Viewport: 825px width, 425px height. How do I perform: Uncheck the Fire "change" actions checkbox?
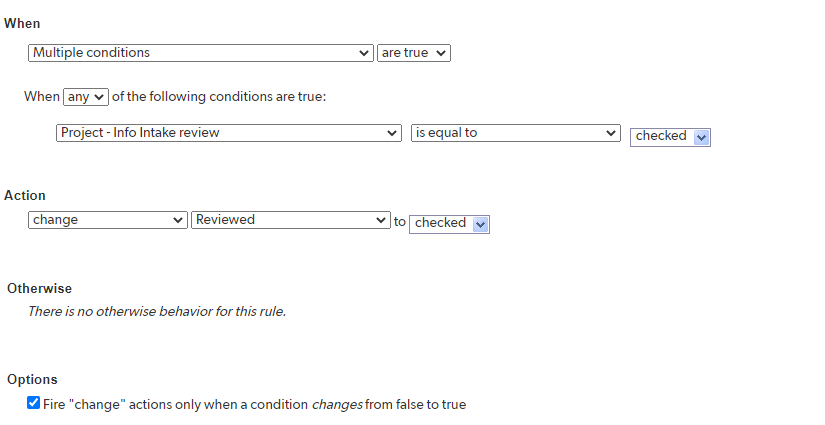34,403
